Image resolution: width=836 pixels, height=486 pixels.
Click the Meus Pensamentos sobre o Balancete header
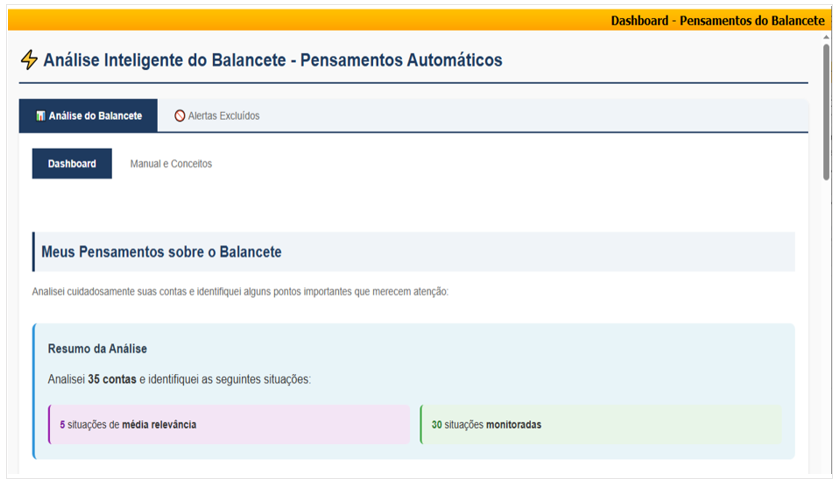pos(161,252)
